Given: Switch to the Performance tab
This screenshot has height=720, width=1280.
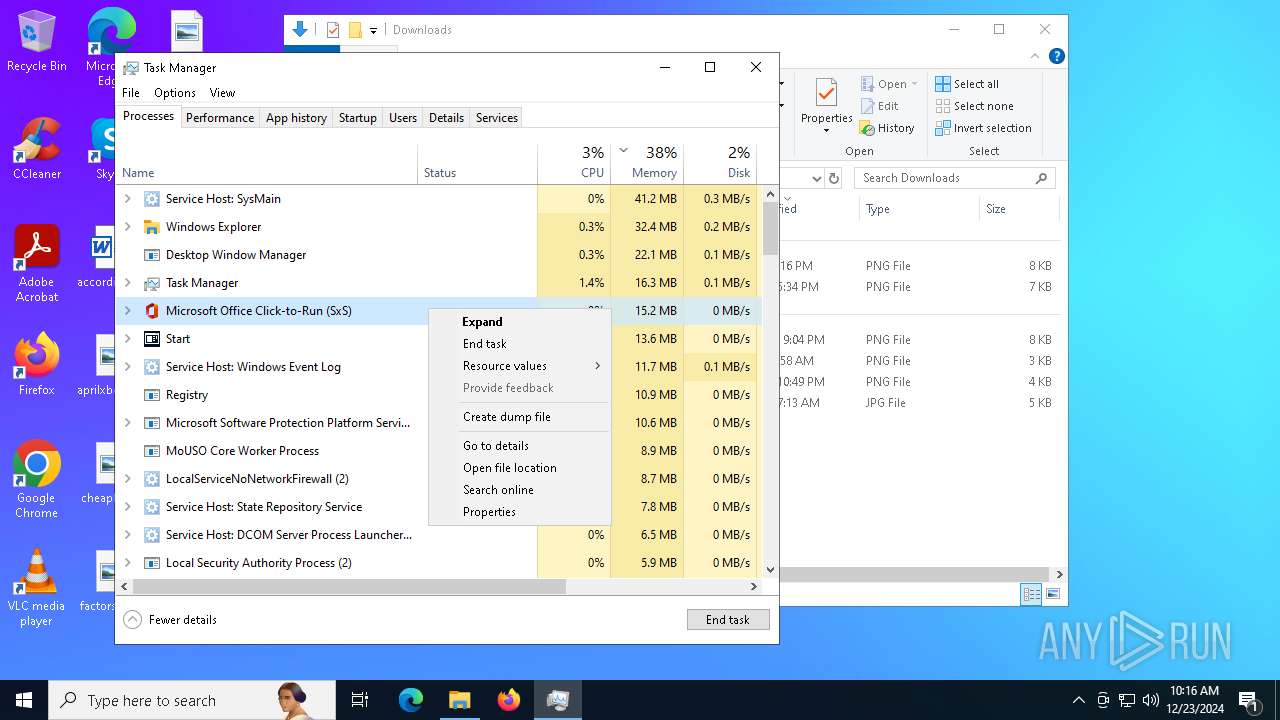Looking at the screenshot, I should click(x=220, y=118).
